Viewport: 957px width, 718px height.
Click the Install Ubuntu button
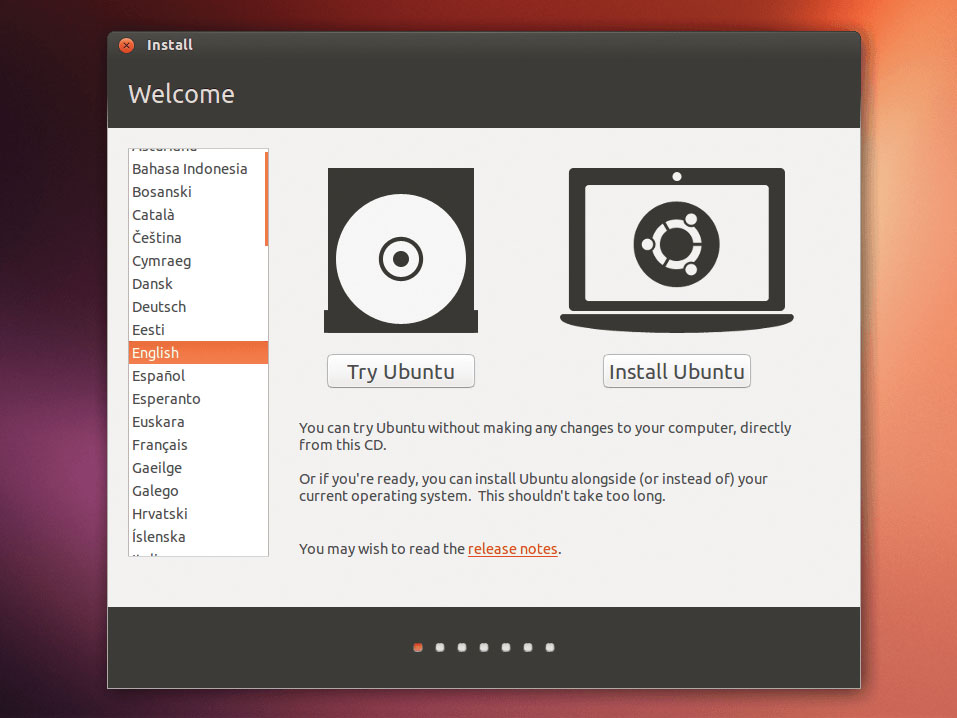pyautogui.click(x=676, y=371)
